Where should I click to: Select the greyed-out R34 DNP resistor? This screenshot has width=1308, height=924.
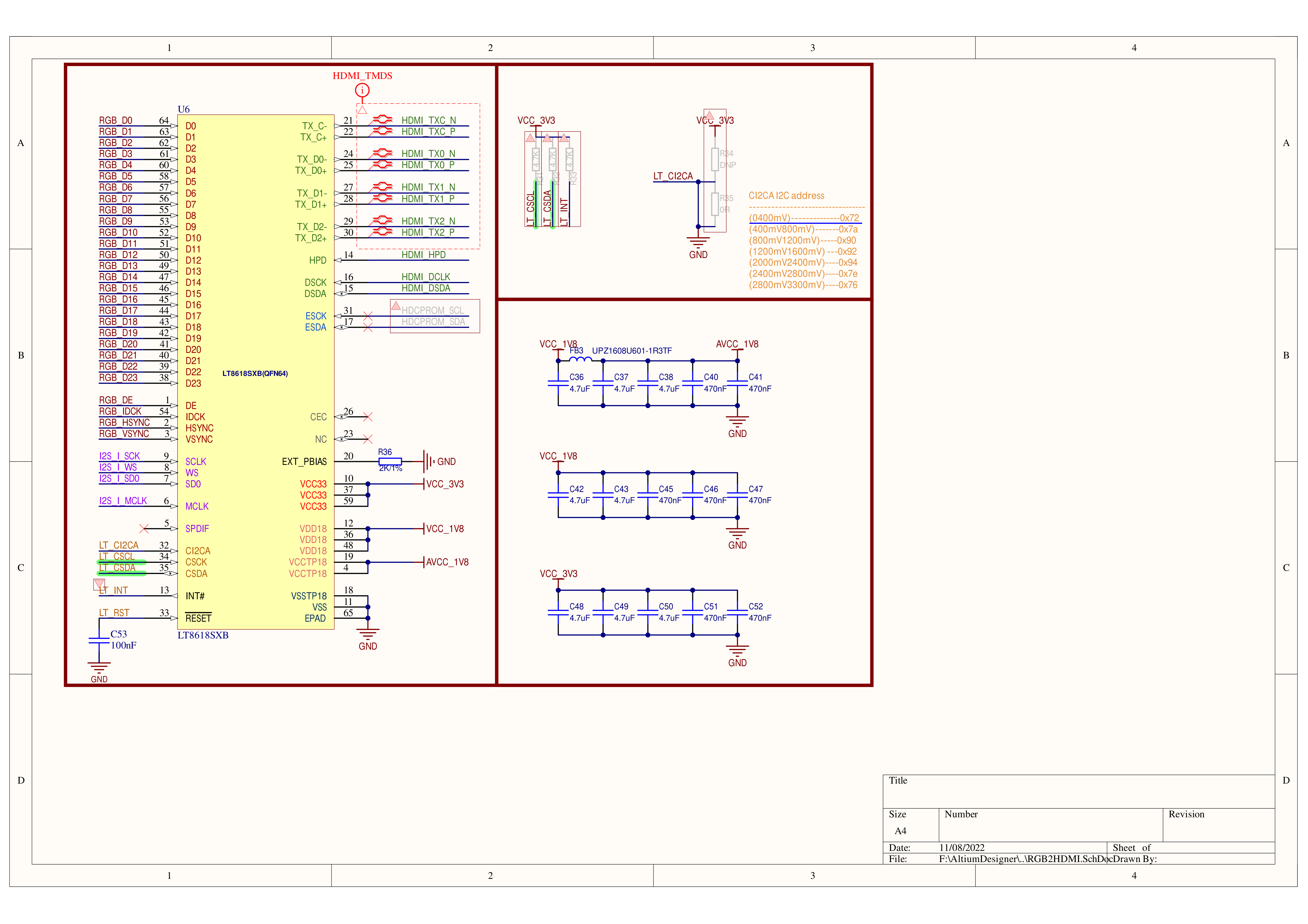(715, 159)
